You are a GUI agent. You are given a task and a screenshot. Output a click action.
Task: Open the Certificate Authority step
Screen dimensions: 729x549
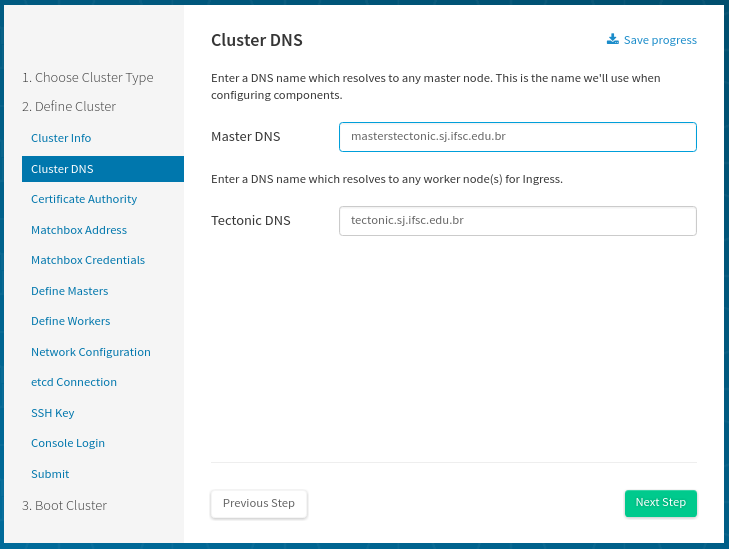[x=84, y=199]
